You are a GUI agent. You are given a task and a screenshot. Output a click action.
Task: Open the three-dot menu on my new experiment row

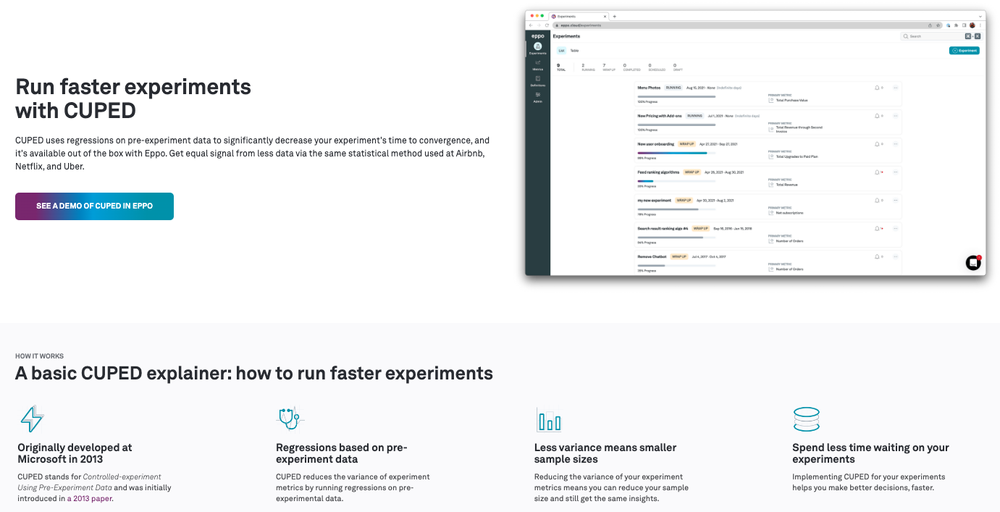pyautogui.click(x=895, y=200)
